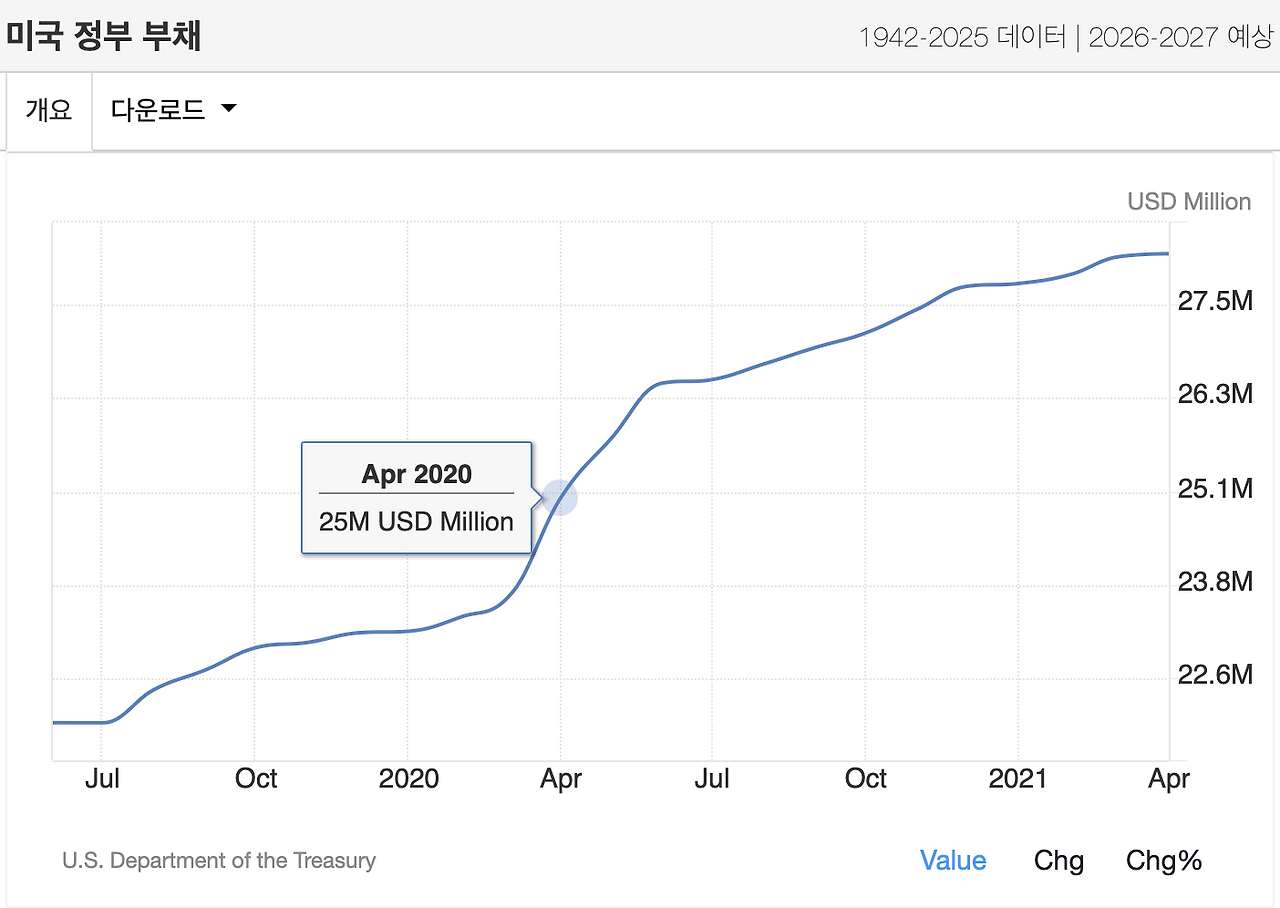The height and width of the screenshot is (908, 1280).
Task: Click the 25.1M value axis label
Action: click(1215, 489)
